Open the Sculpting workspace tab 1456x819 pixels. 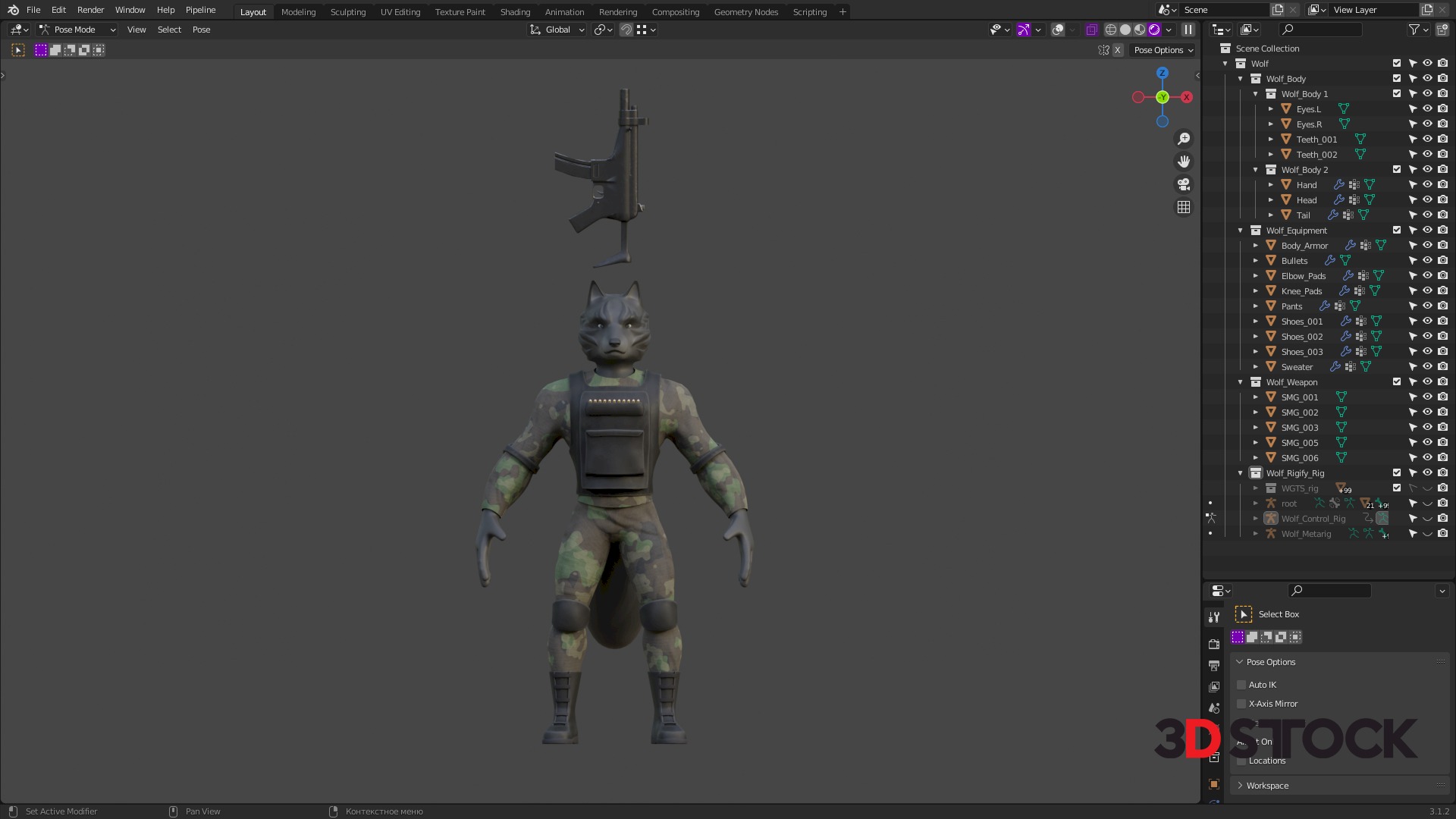(347, 12)
